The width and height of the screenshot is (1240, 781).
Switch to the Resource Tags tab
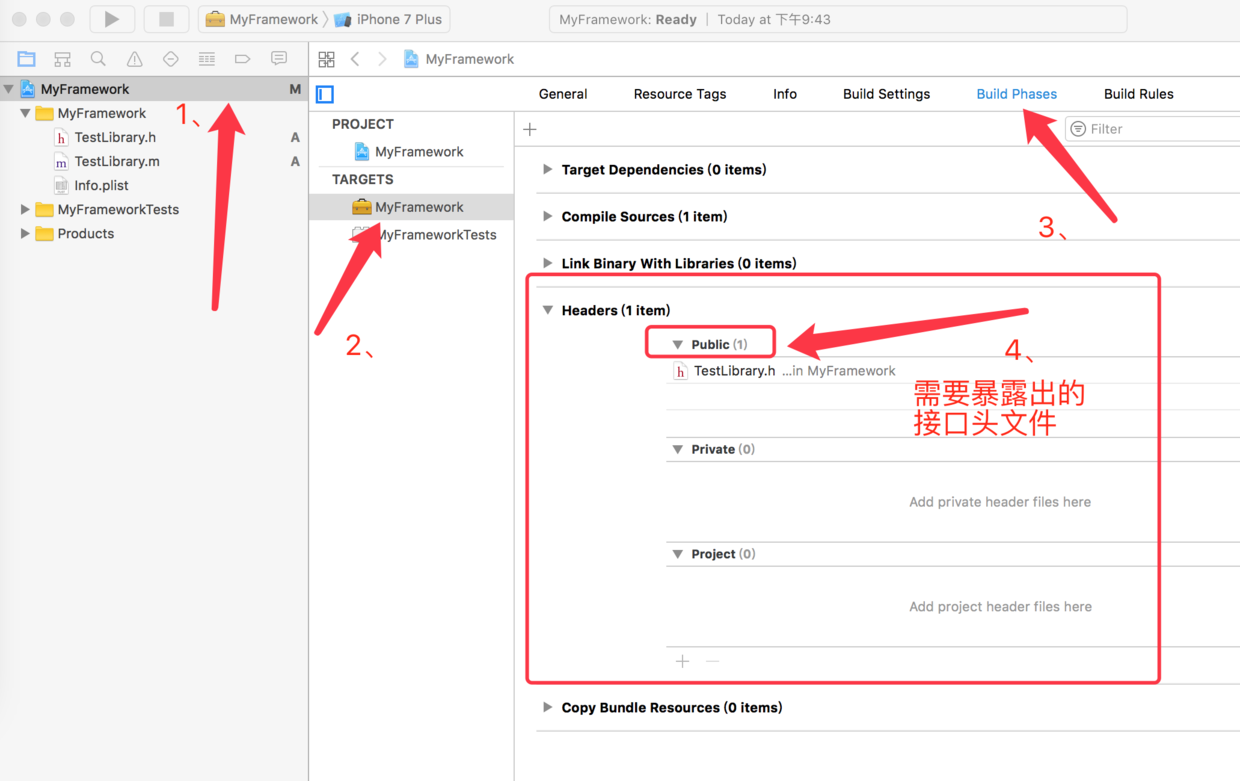point(680,94)
